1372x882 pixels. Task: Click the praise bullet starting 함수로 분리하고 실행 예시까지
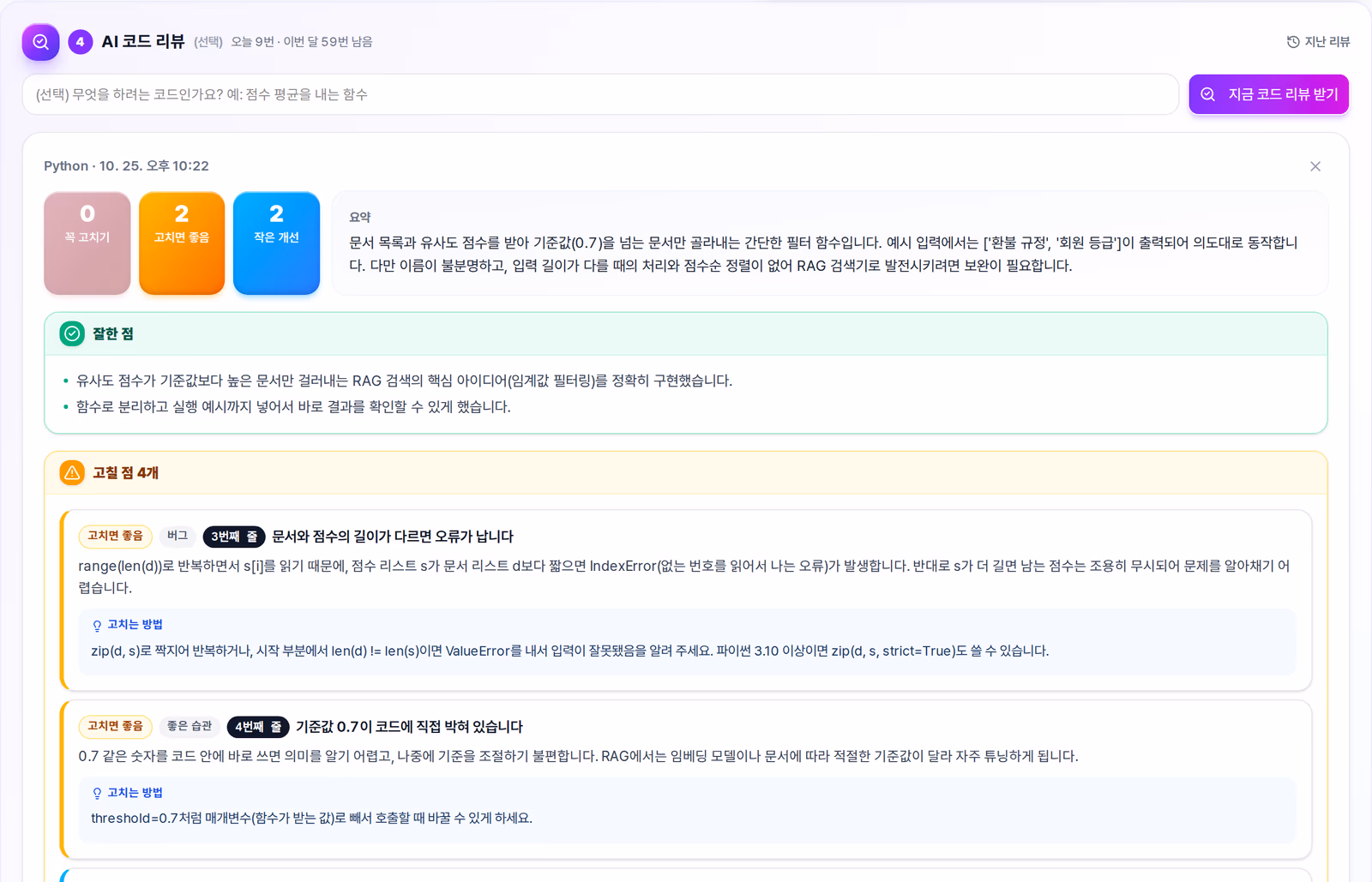click(293, 406)
